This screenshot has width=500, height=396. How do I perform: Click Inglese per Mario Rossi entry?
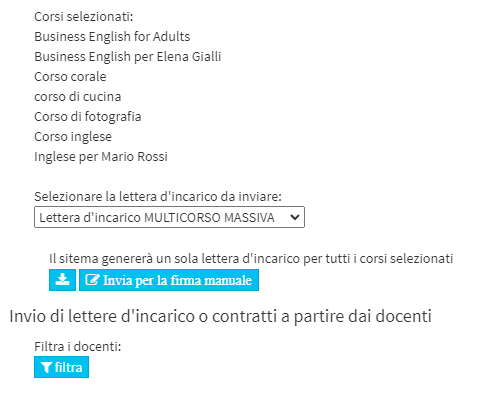[x=101, y=157]
